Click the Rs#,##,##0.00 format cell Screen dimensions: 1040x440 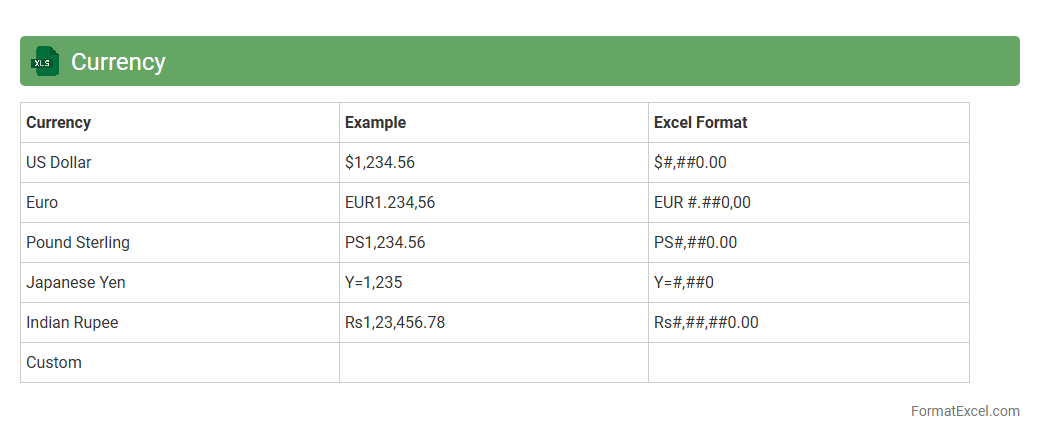[706, 323]
